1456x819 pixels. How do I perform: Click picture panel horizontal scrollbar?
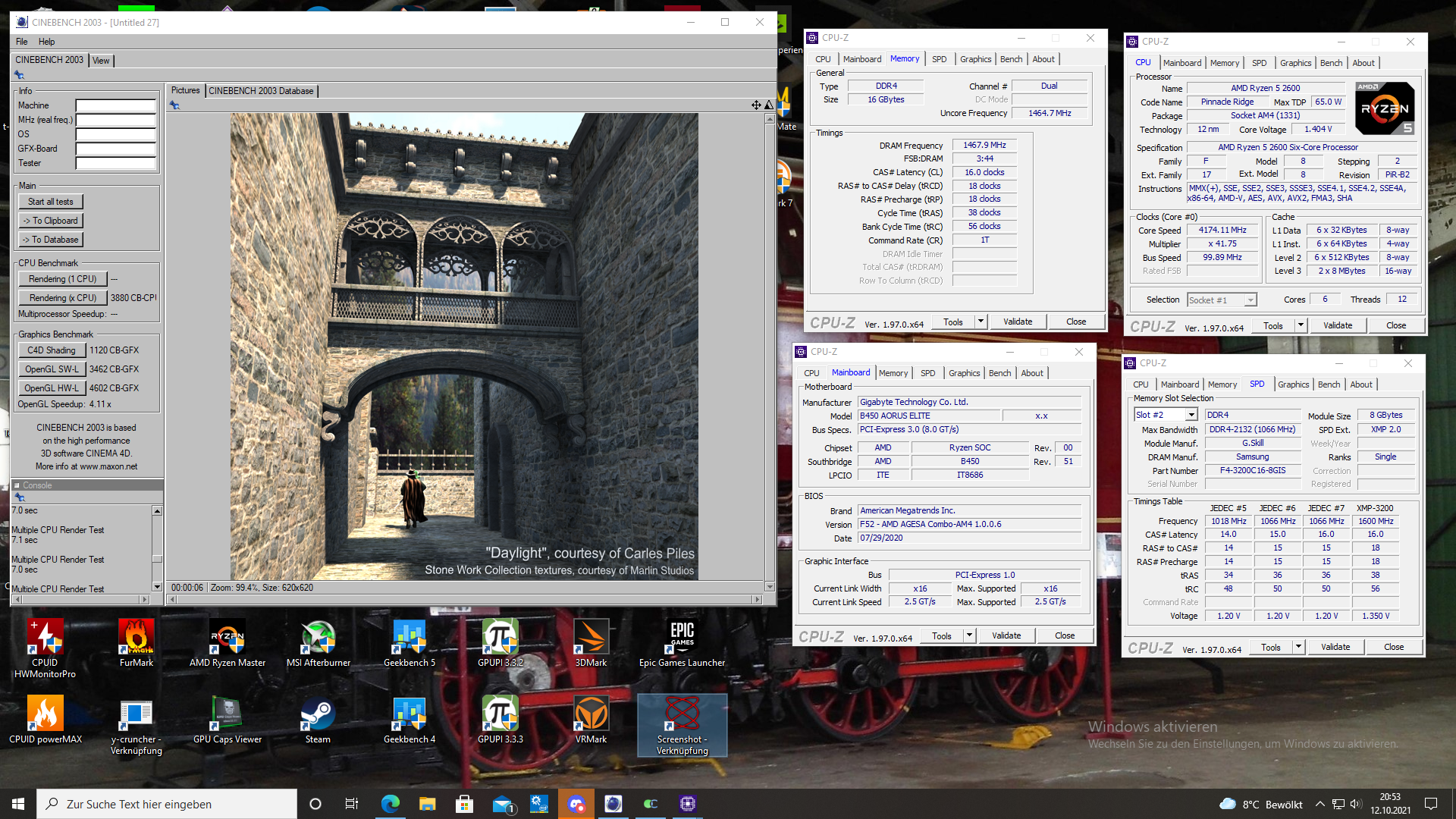463,599
